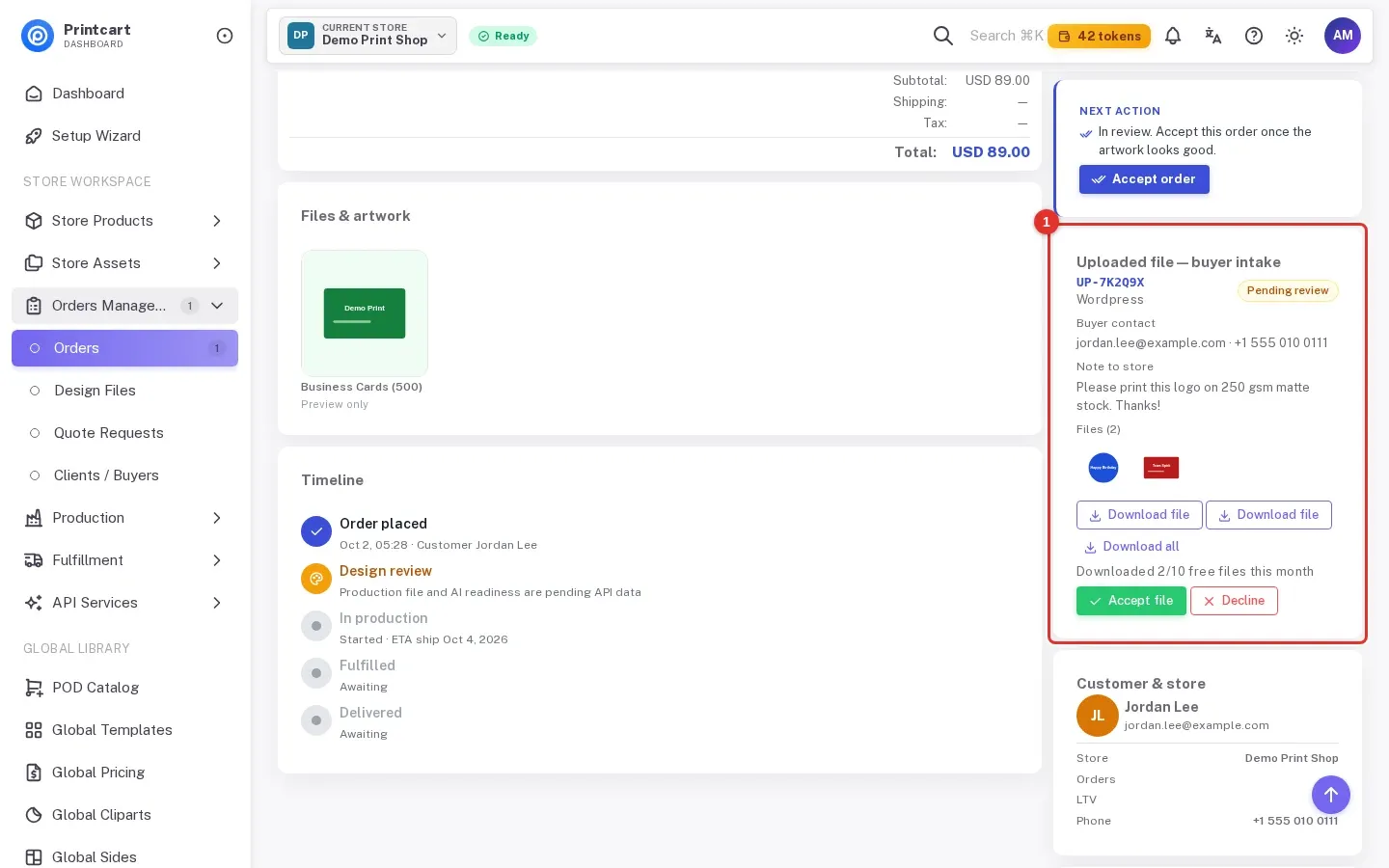1389x868 pixels.
Task: Click the Printcart logo icon
Action: click(38, 36)
